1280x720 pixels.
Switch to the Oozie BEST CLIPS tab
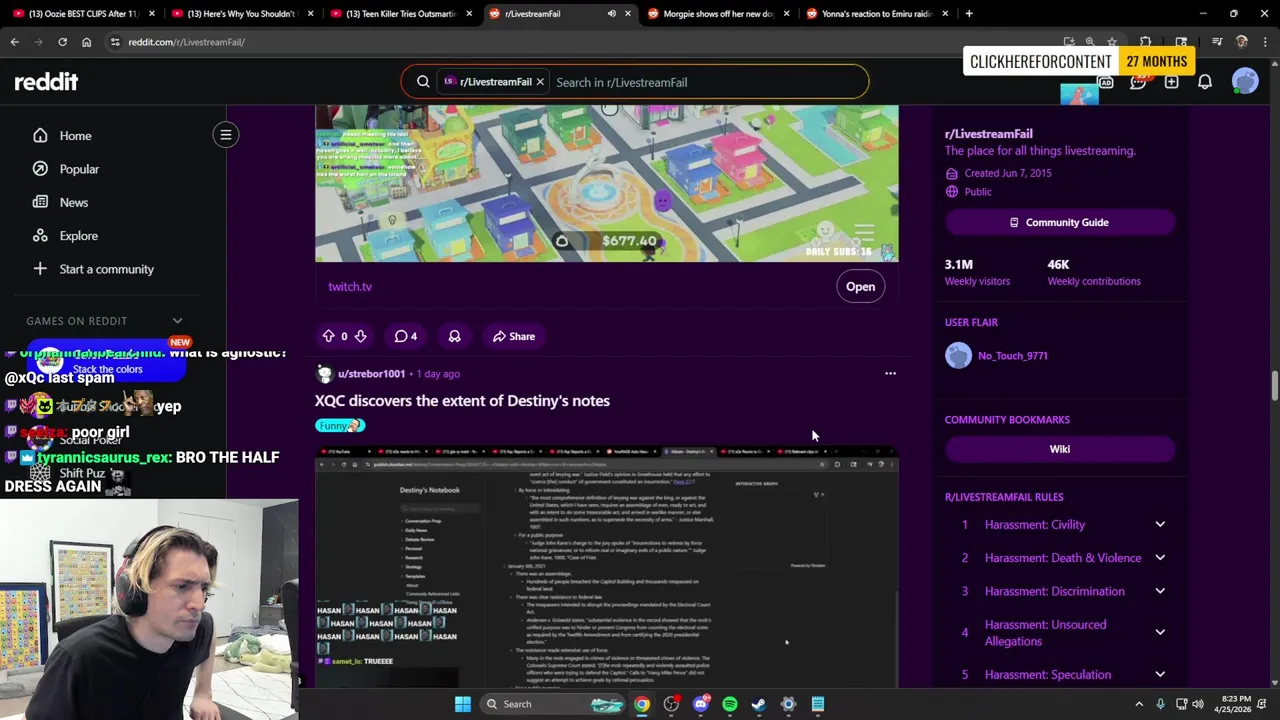(x=82, y=14)
